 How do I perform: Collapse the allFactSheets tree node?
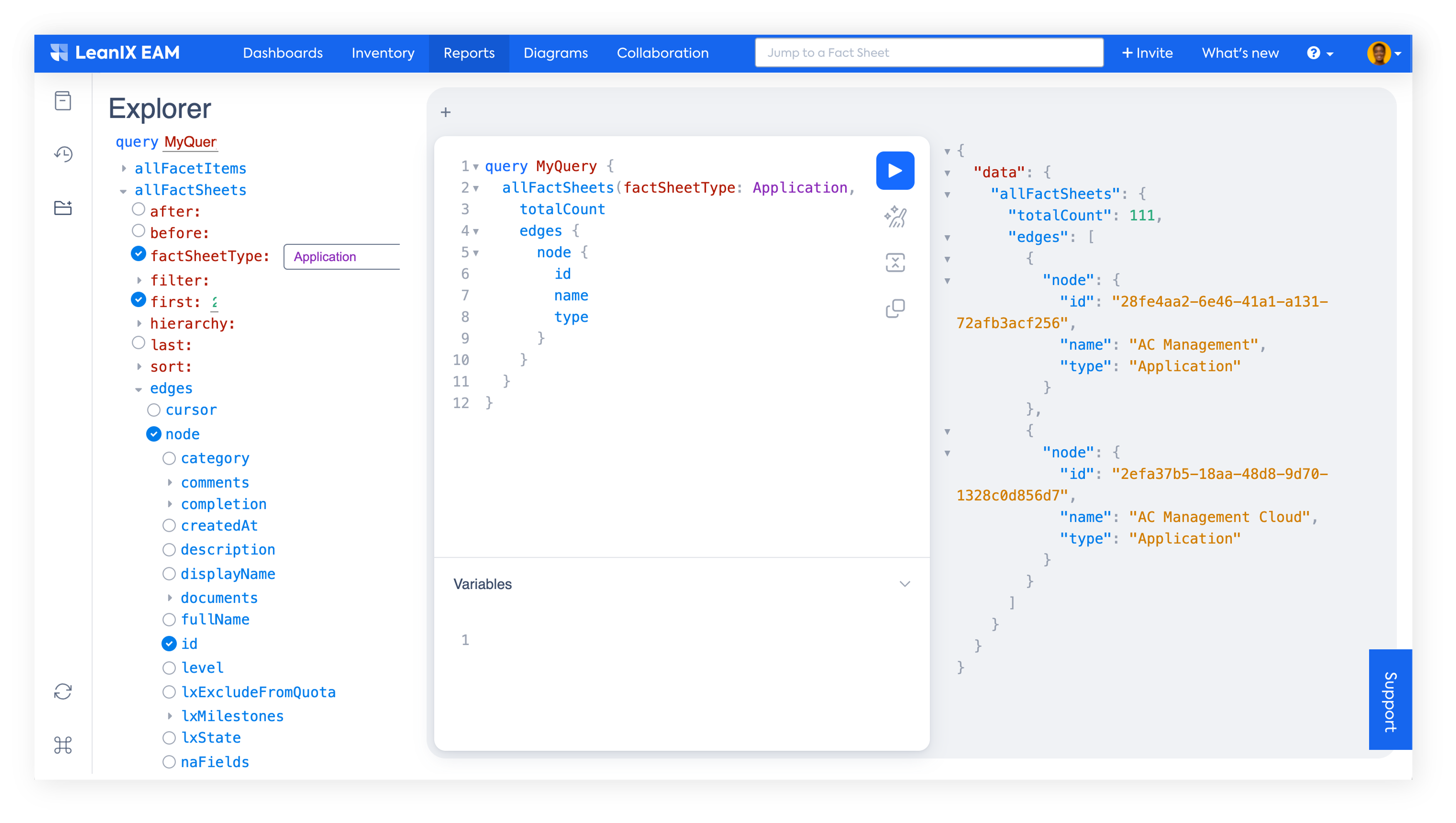click(x=123, y=191)
